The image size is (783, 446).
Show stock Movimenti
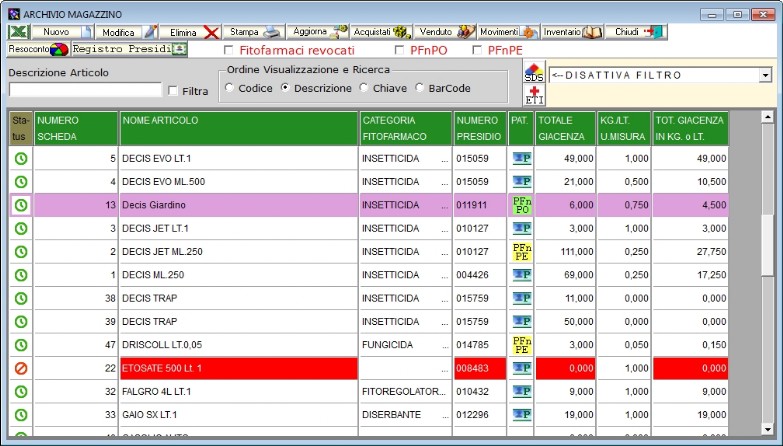tap(509, 32)
